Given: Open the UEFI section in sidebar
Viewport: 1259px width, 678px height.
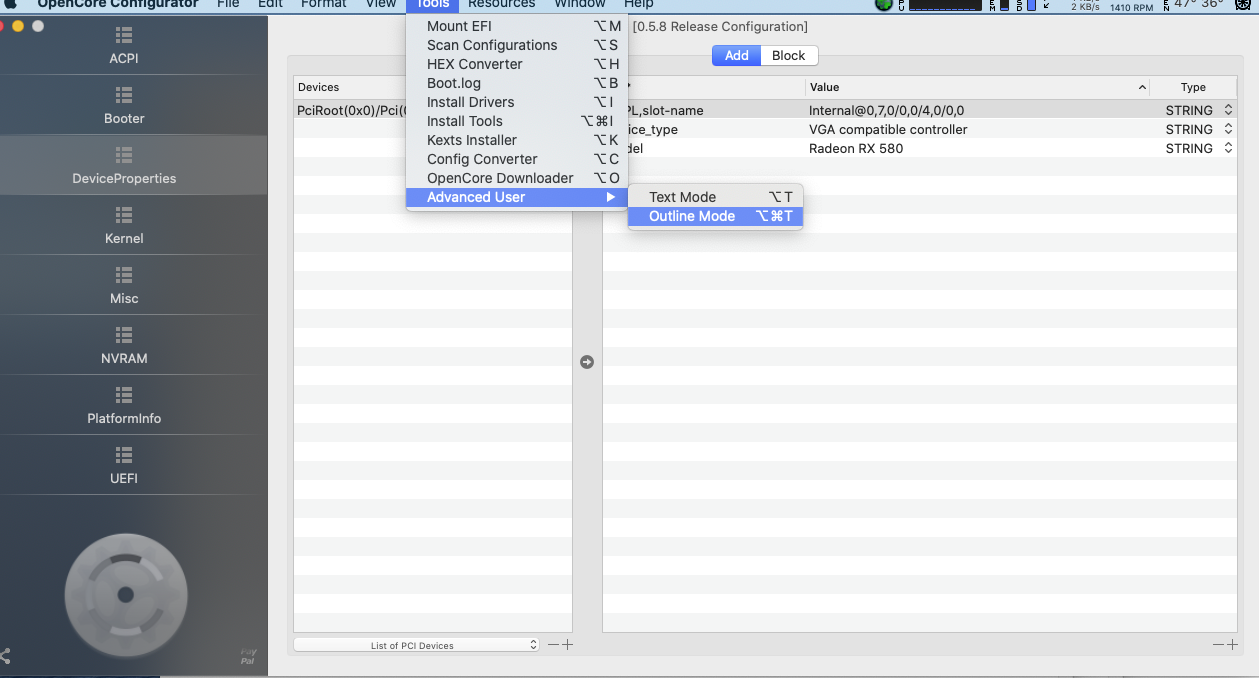Looking at the screenshot, I should pyautogui.click(x=124, y=466).
